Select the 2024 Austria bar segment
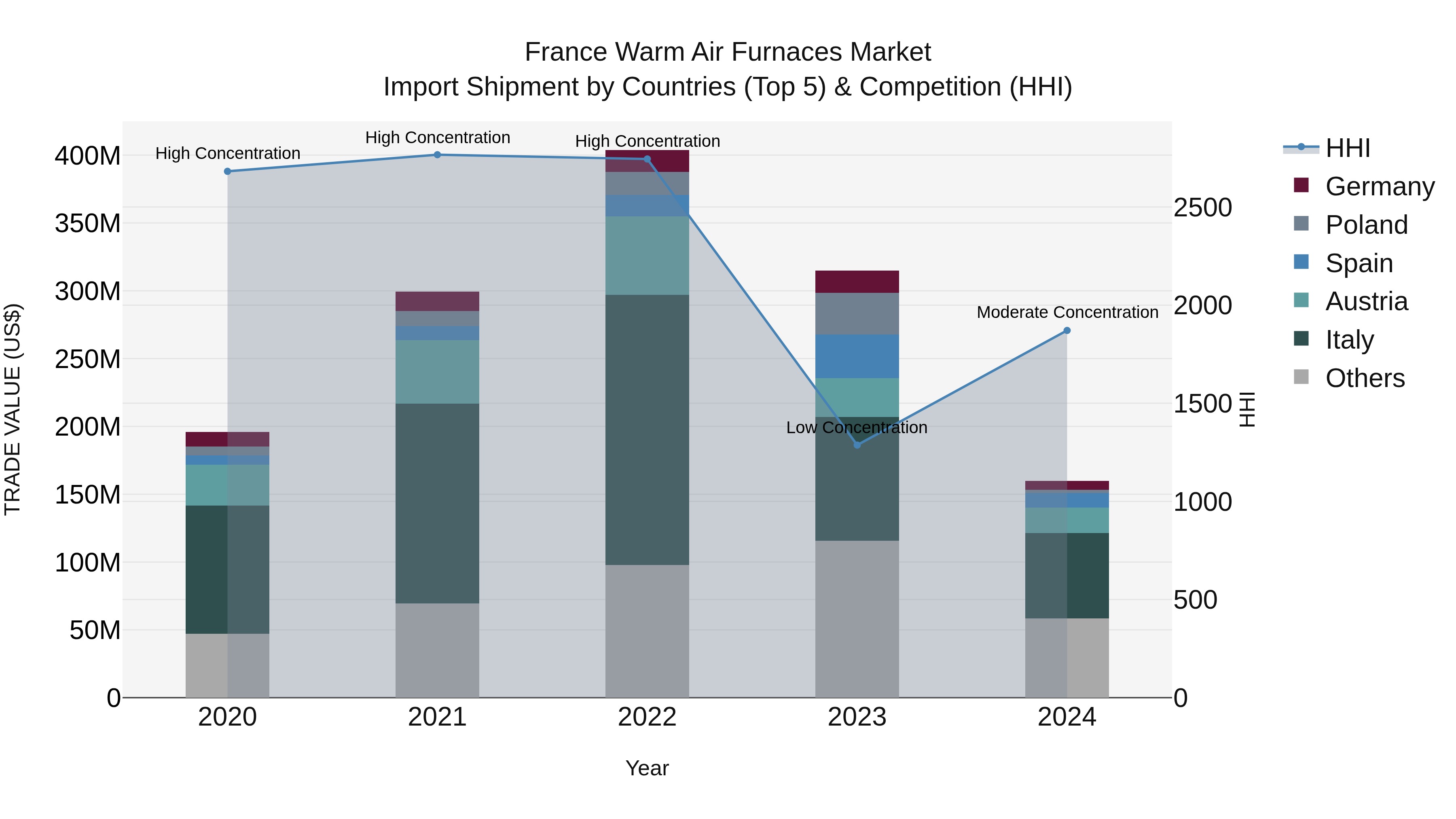This screenshot has width=1456, height=819. 1067,520
